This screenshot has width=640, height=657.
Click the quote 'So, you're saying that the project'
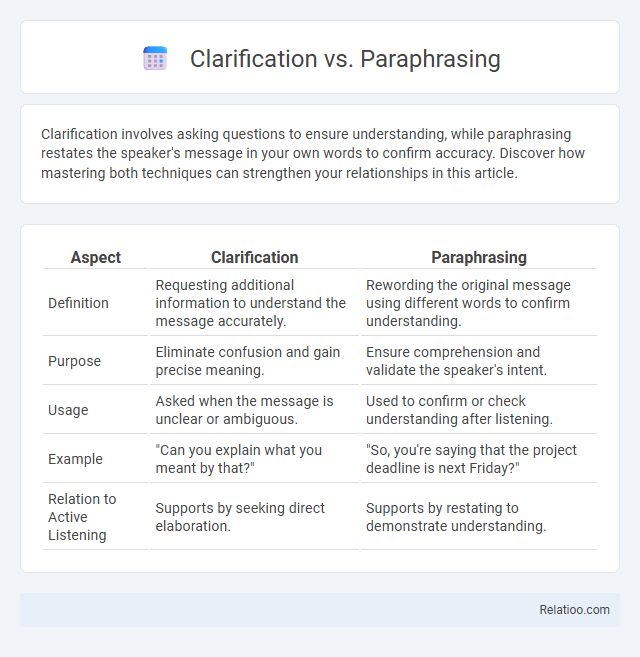472,459
